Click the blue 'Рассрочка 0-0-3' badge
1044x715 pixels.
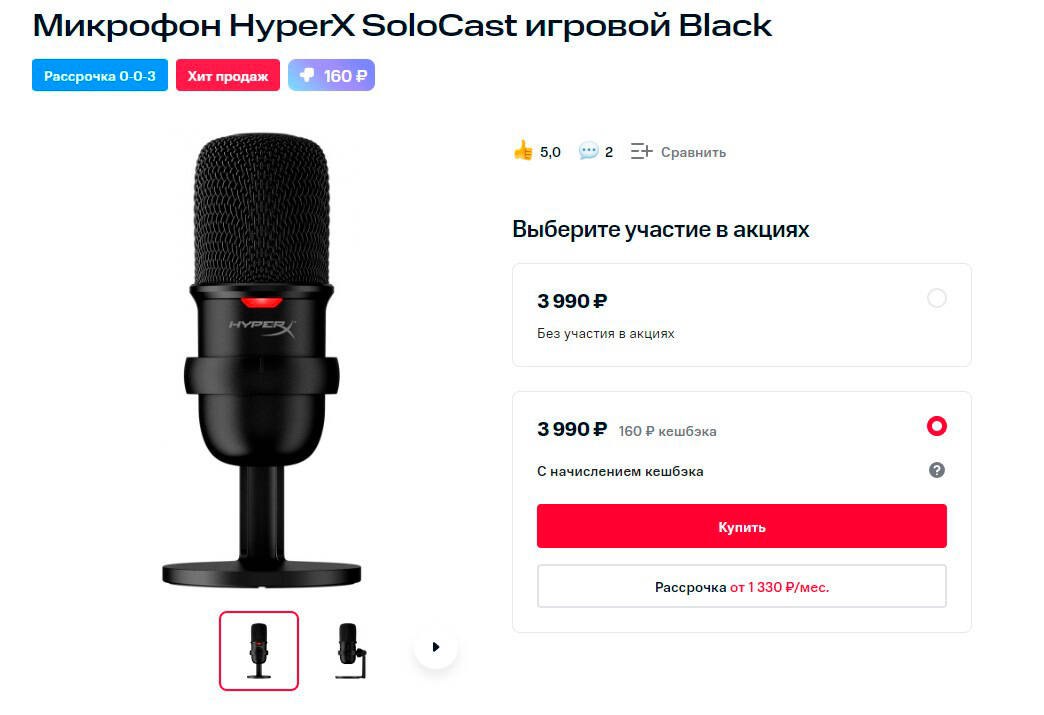[100, 76]
